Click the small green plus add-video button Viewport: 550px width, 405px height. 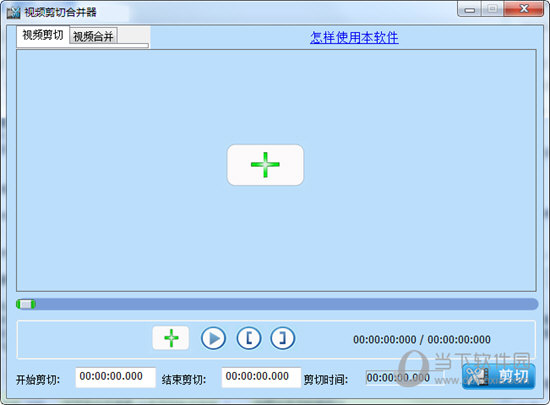171,338
